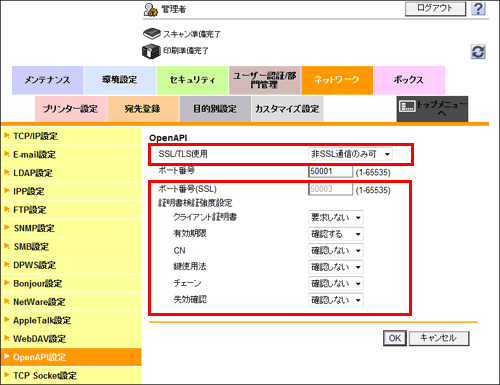The height and width of the screenshot is (385, 500).
Task: Open the 環境設定 tab
Action: (x=120, y=80)
